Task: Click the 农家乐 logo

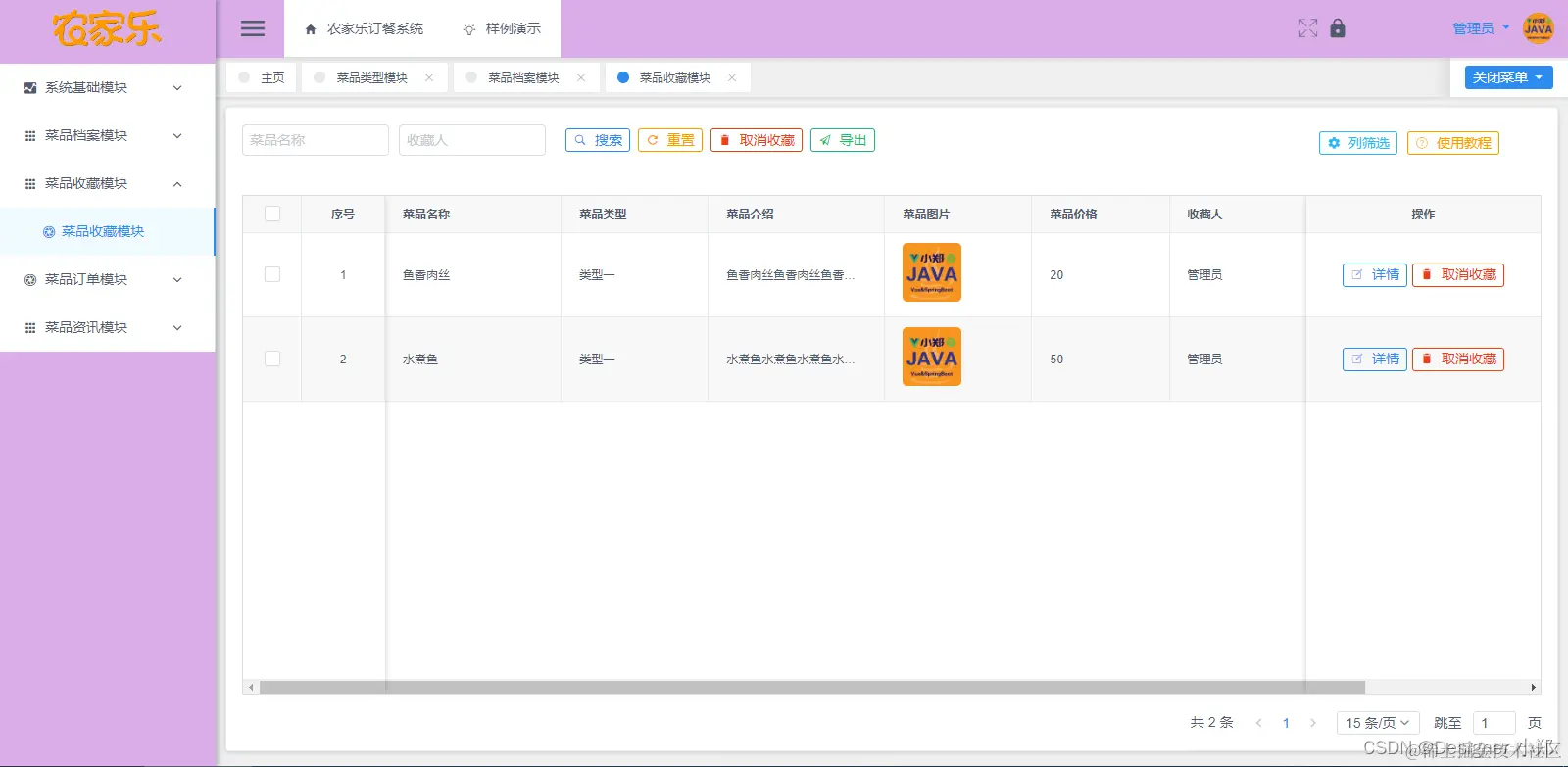Action: 107,29
